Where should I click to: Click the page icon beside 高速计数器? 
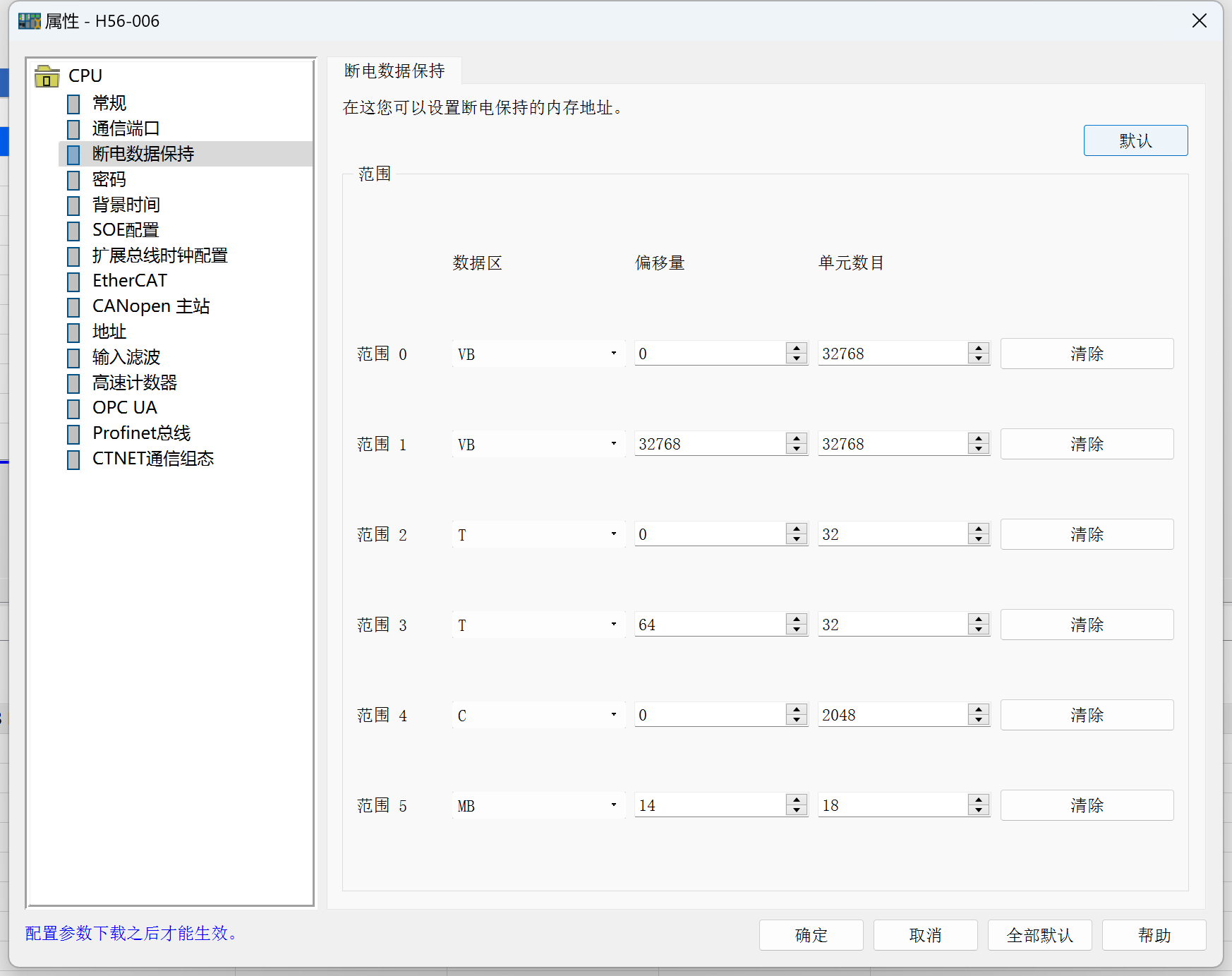click(73, 383)
